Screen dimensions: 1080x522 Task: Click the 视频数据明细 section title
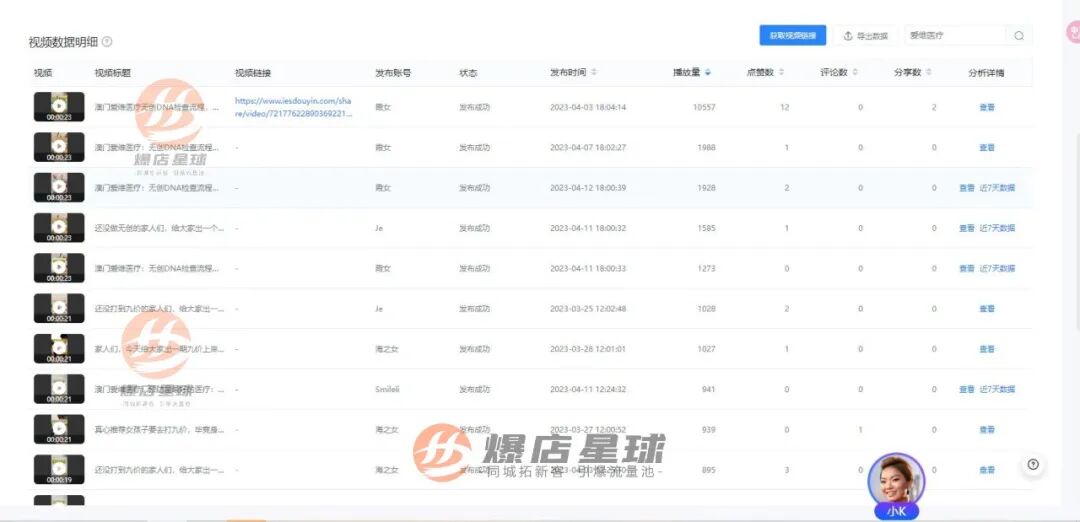(63, 42)
